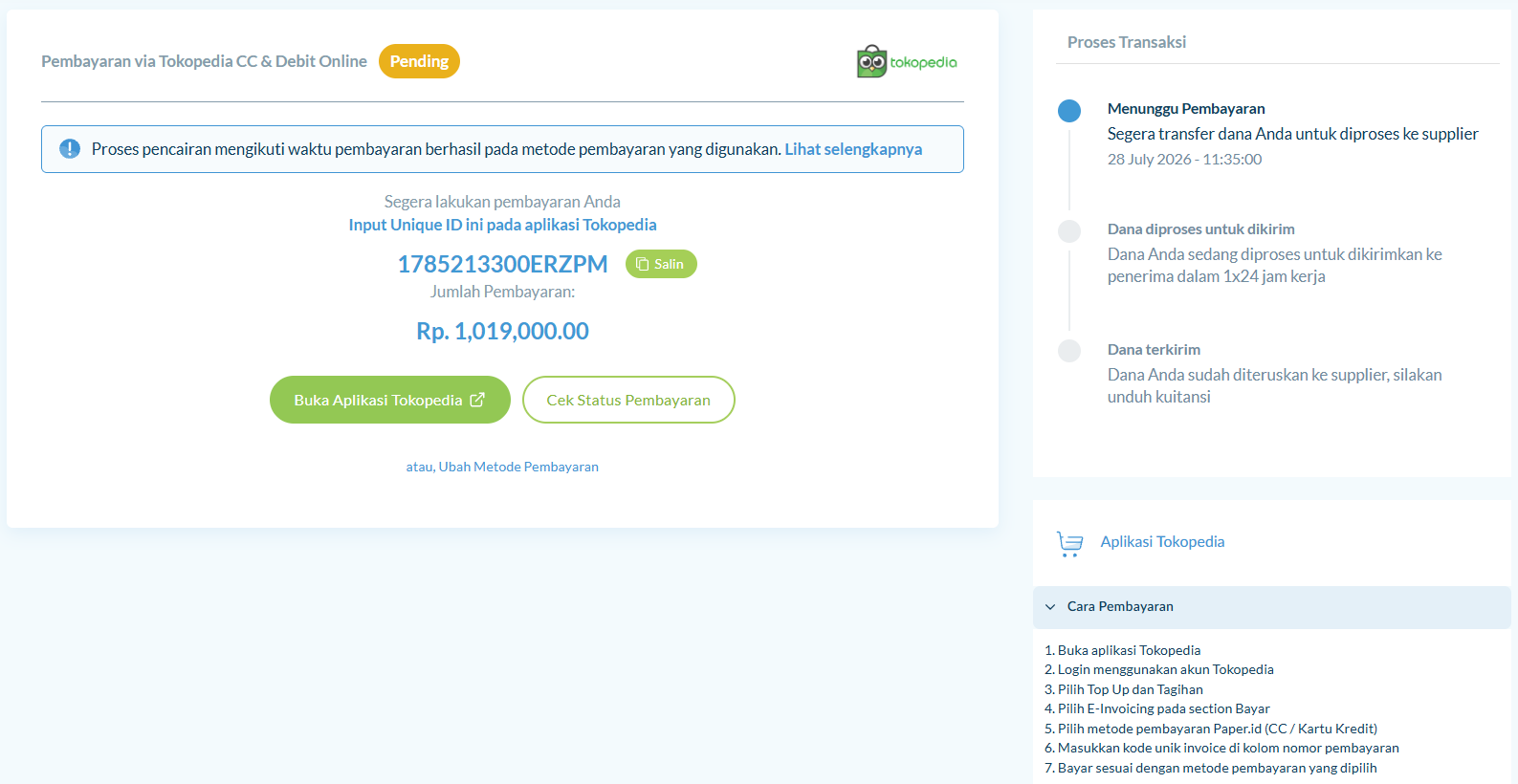Click the external-link icon in Buka Aplikasi button
Image resolution: width=1518 pixels, height=784 pixels.
pos(477,400)
